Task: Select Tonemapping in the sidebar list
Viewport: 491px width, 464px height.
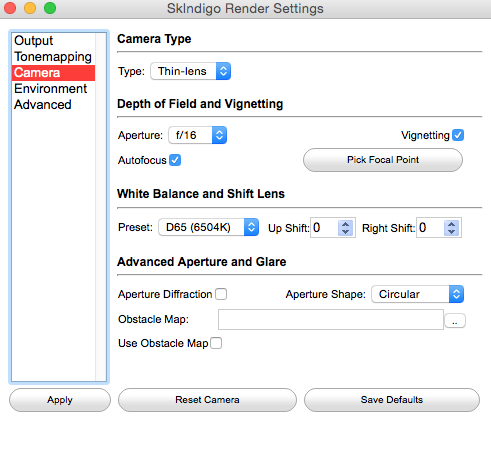Action: [x=53, y=57]
